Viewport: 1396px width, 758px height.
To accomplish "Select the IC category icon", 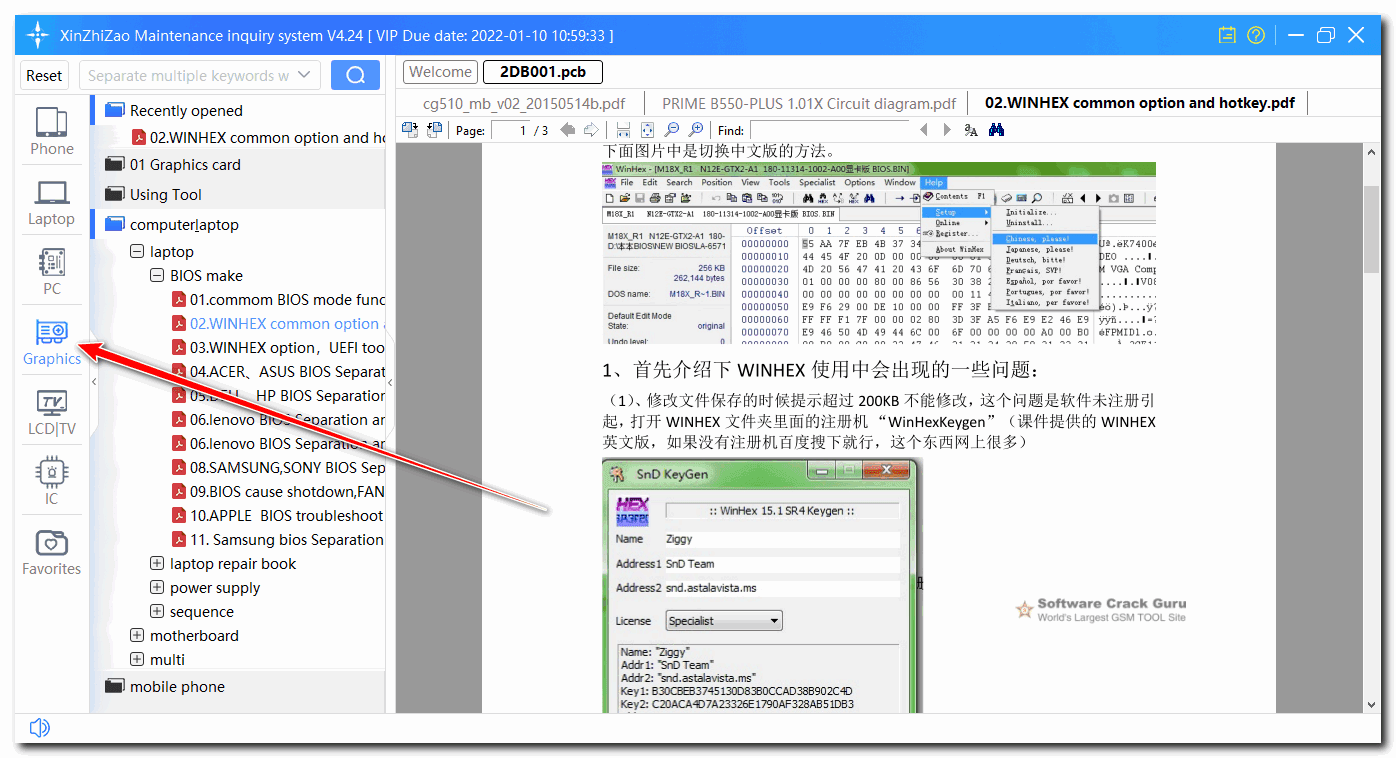I will click(51, 478).
